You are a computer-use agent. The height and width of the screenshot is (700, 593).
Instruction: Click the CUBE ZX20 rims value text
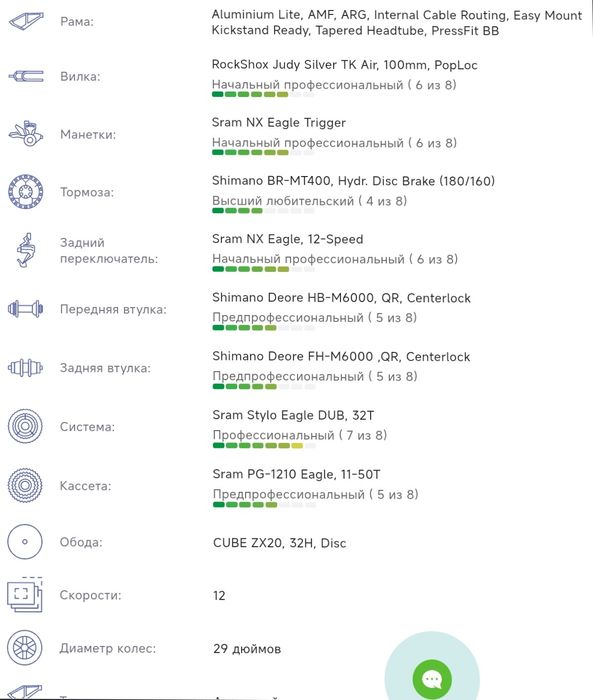tap(280, 543)
